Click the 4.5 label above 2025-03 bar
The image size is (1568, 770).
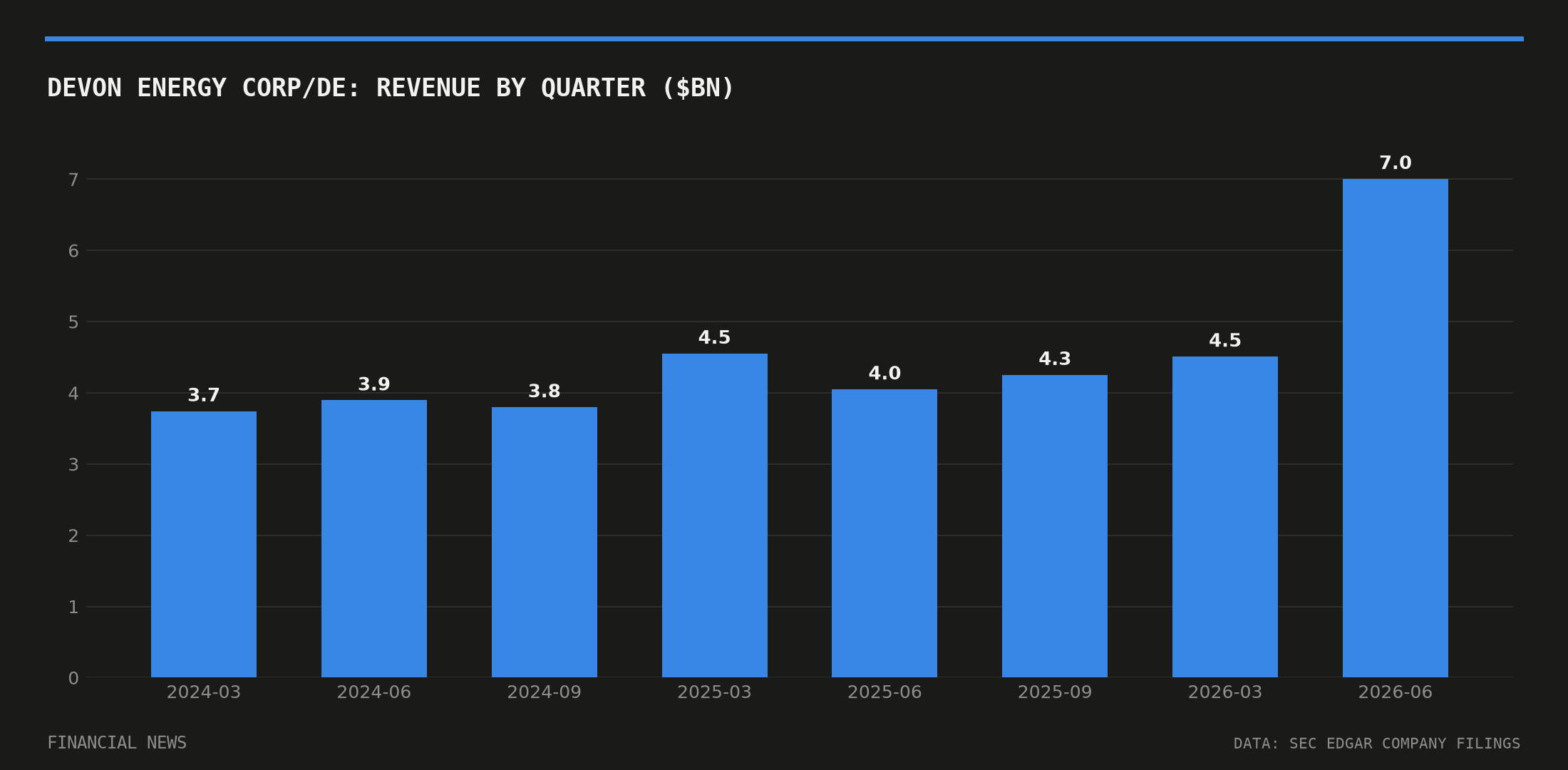(x=715, y=338)
